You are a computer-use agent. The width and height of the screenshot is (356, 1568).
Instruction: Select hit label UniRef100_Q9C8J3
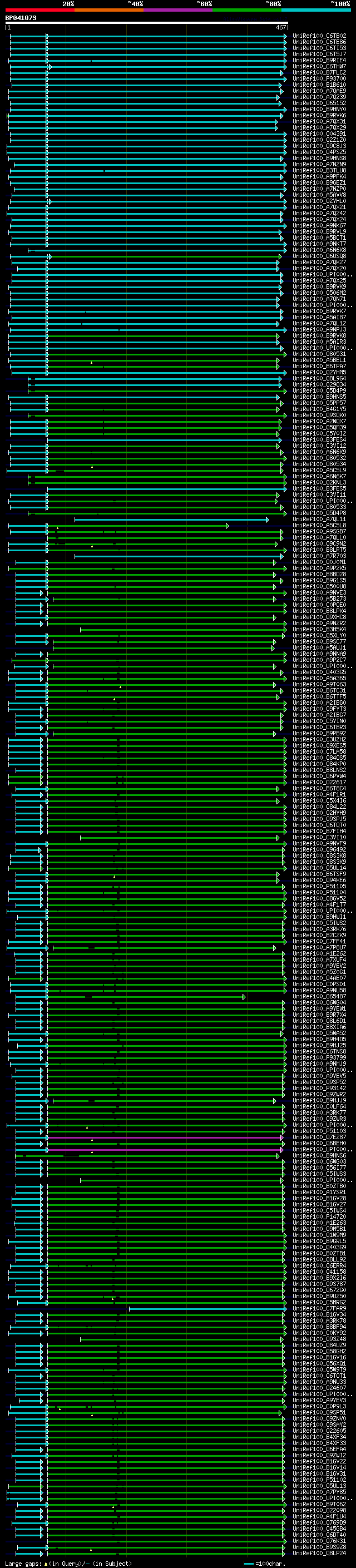pos(319,146)
